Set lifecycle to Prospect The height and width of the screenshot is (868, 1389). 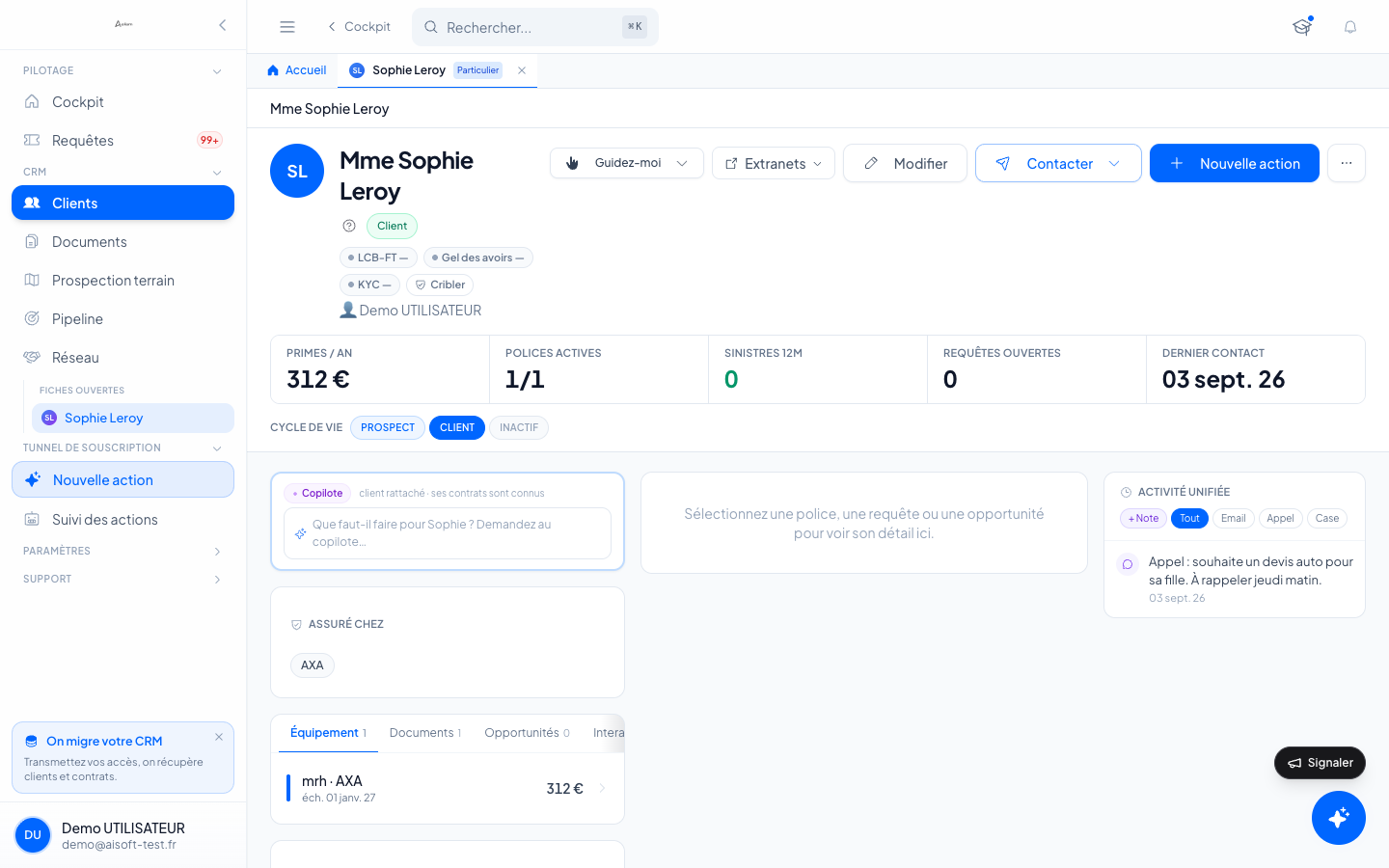click(388, 427)
